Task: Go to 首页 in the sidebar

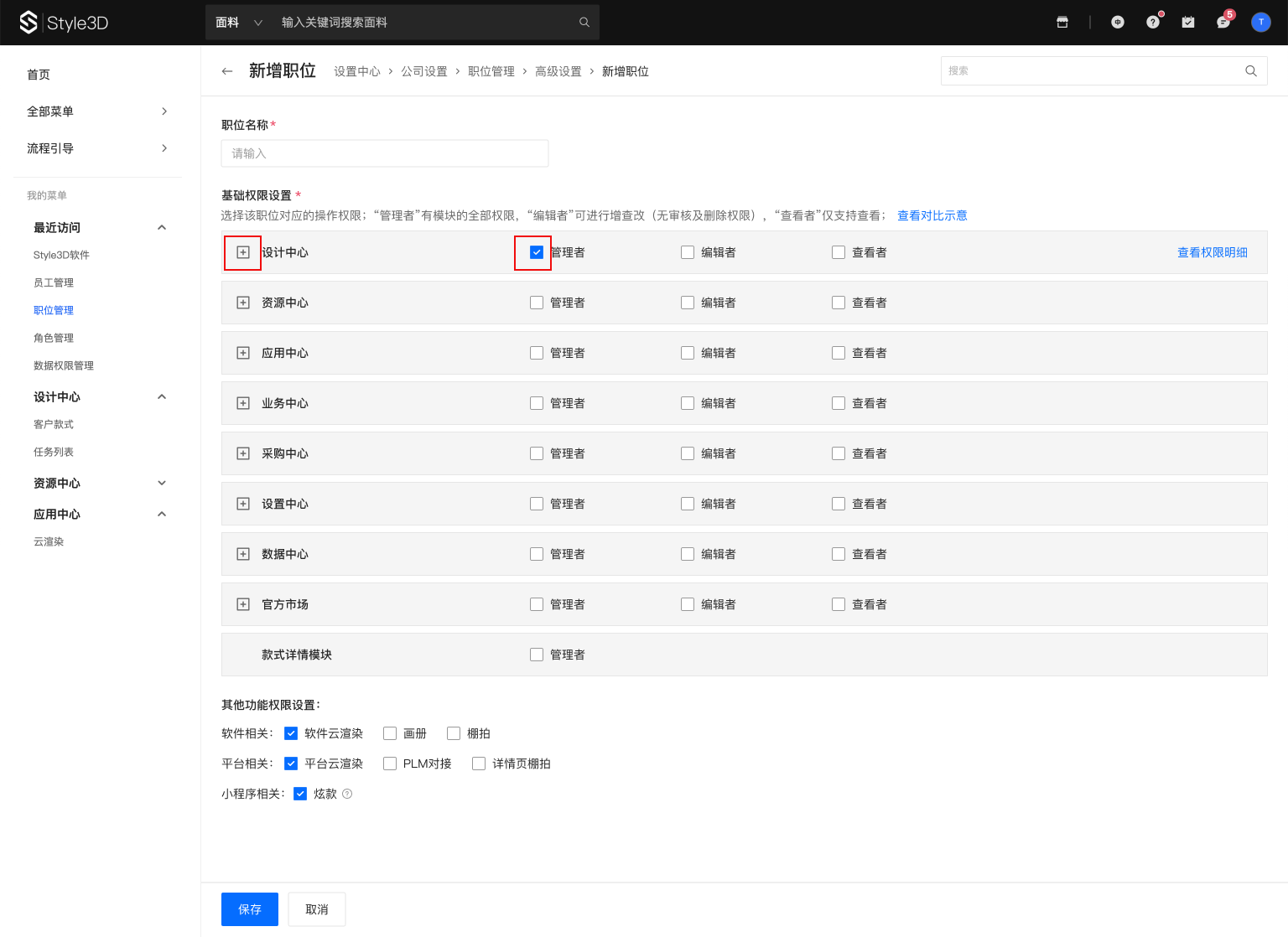Action: [39, 75]
